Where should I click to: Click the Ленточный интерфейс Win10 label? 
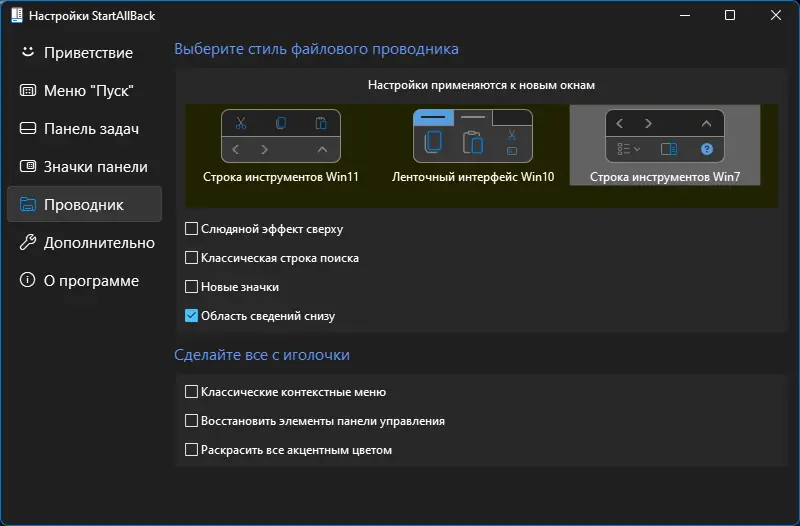pos(473,177)
